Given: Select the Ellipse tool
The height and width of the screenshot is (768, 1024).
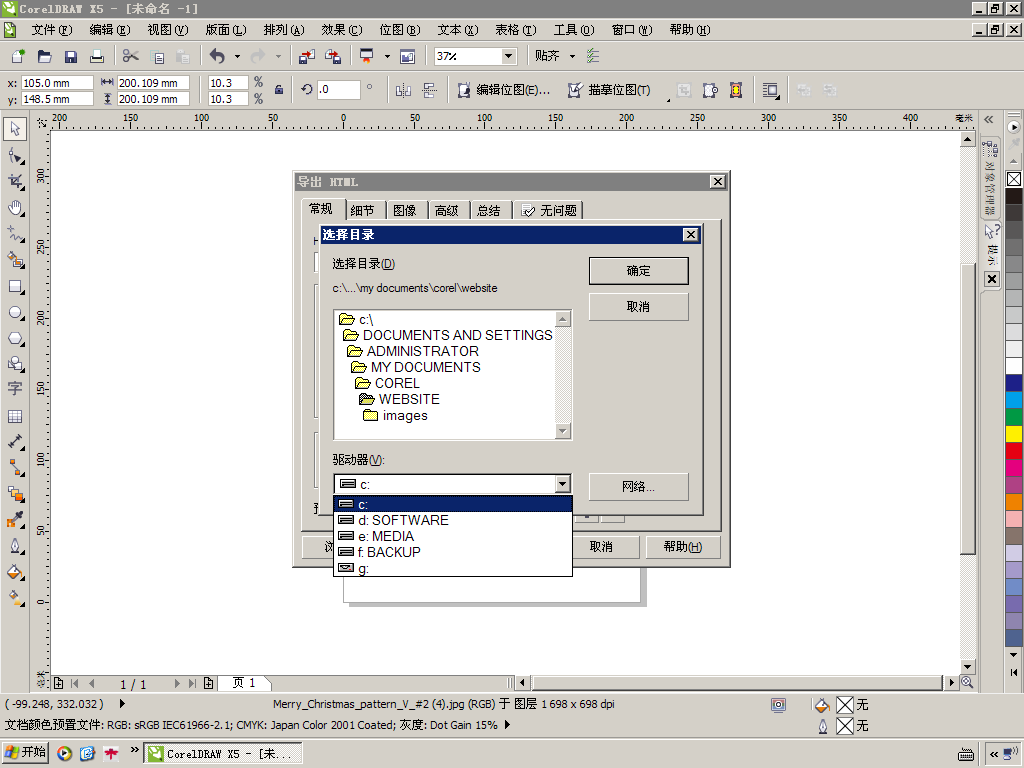Looking at the screenshot, I should click(x=15, y=313).
